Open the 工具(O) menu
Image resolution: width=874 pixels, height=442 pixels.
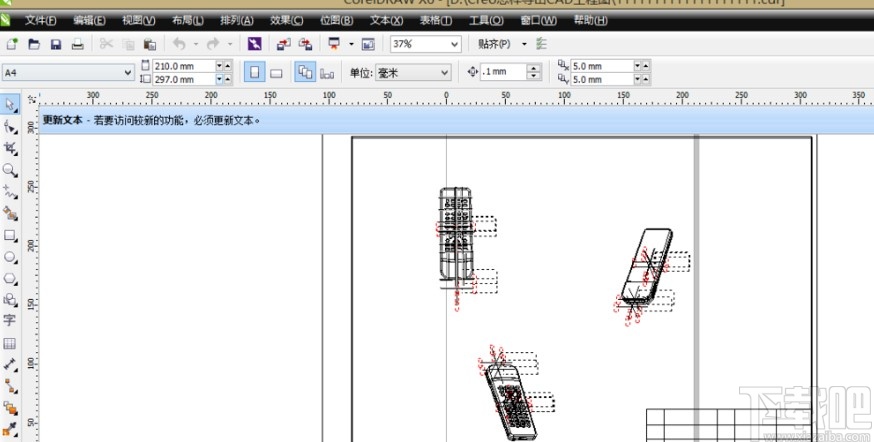[486, 21]
